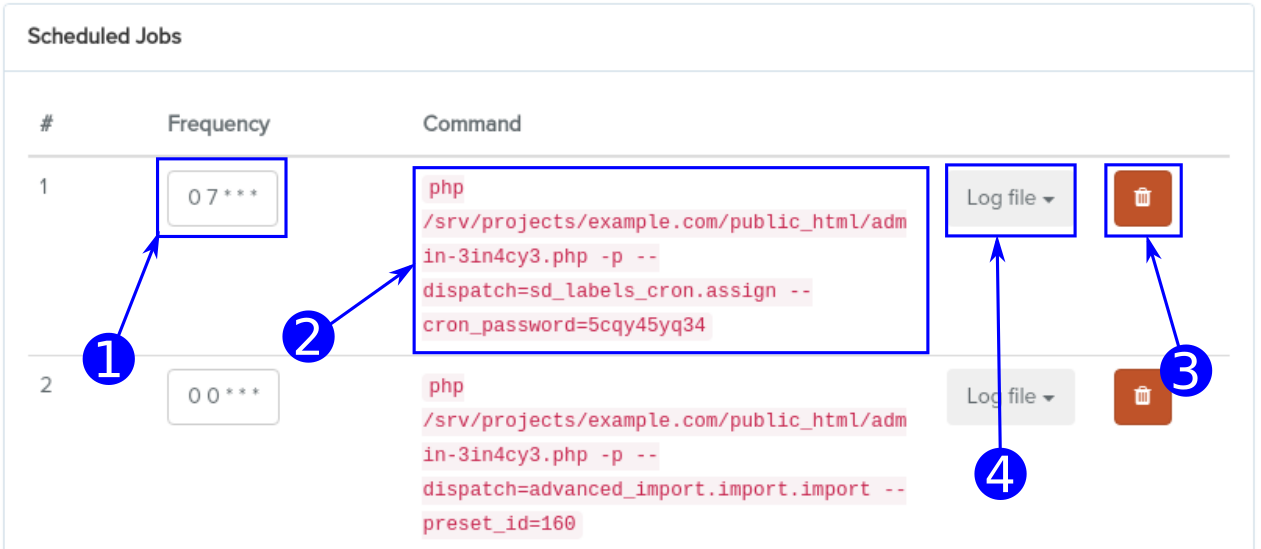Click the Scheduled Jobs panel heading
1261x549 pixels.
(x=104, y=37)
